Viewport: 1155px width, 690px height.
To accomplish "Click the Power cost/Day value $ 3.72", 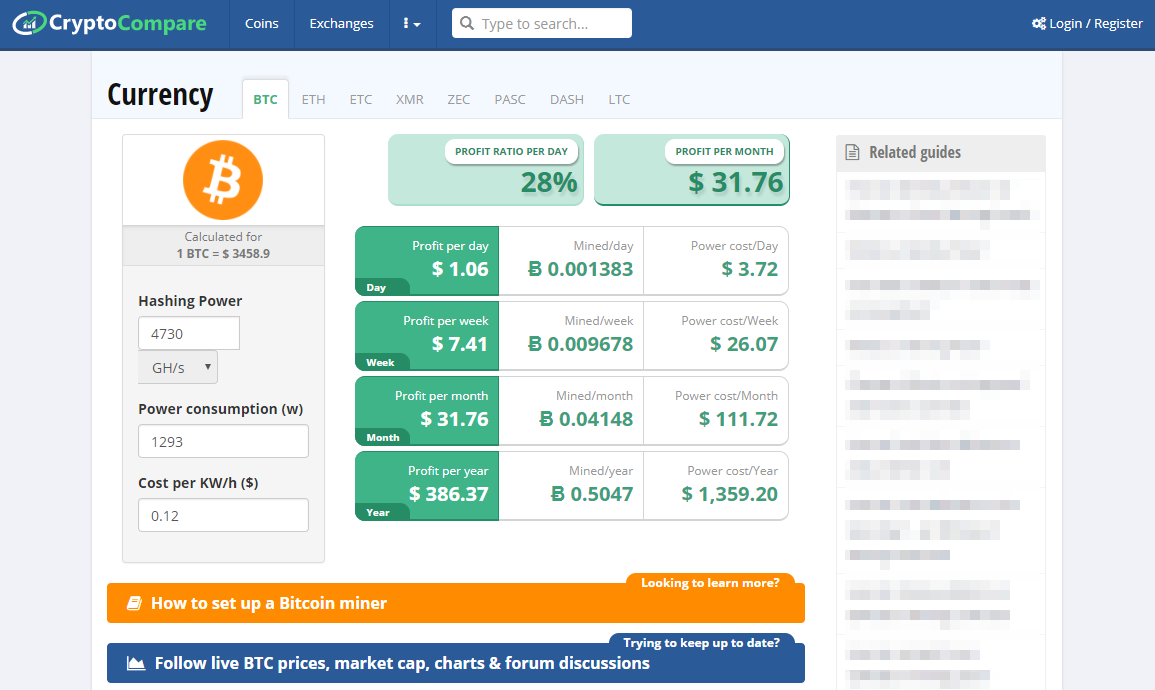I will click(750, 270).
